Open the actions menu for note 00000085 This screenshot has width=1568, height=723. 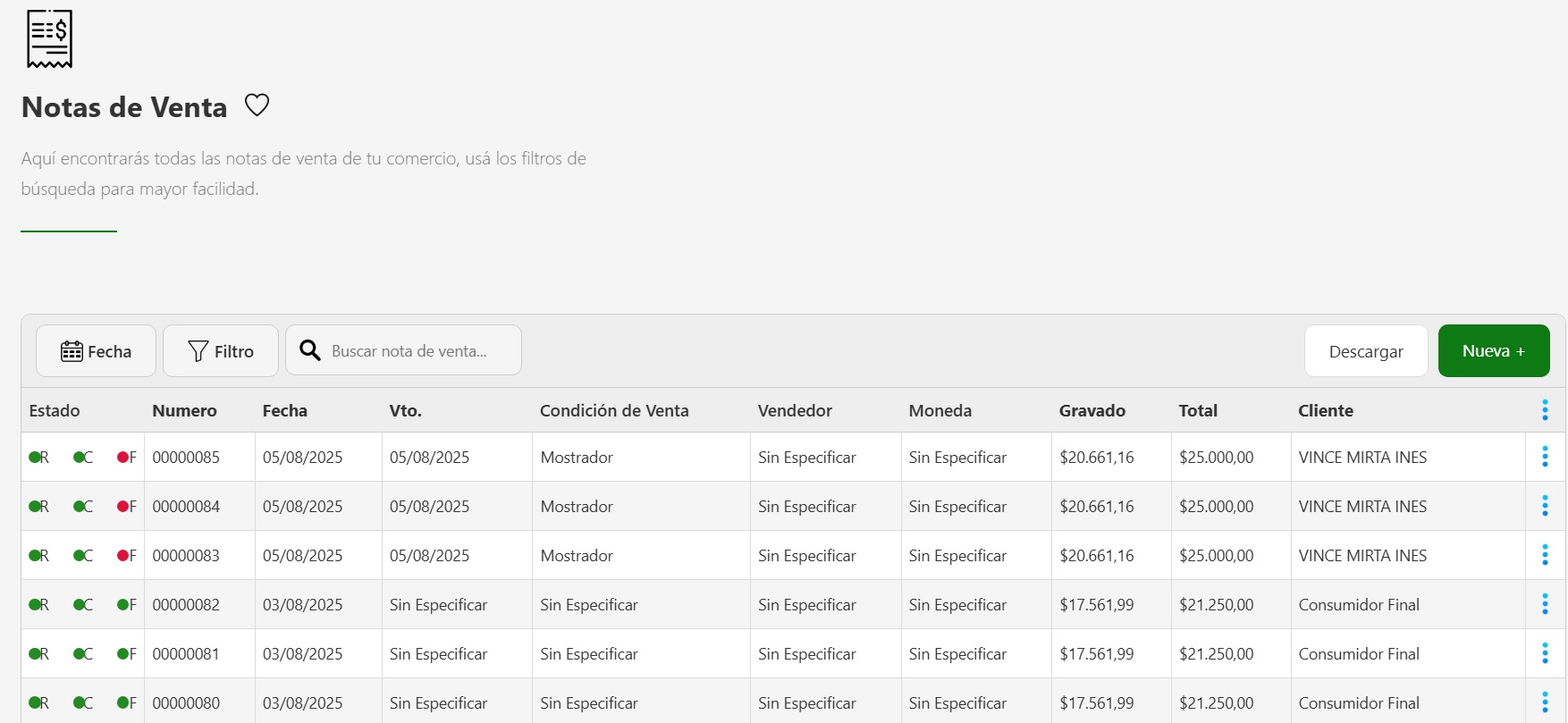click(x=1544, y=457)
